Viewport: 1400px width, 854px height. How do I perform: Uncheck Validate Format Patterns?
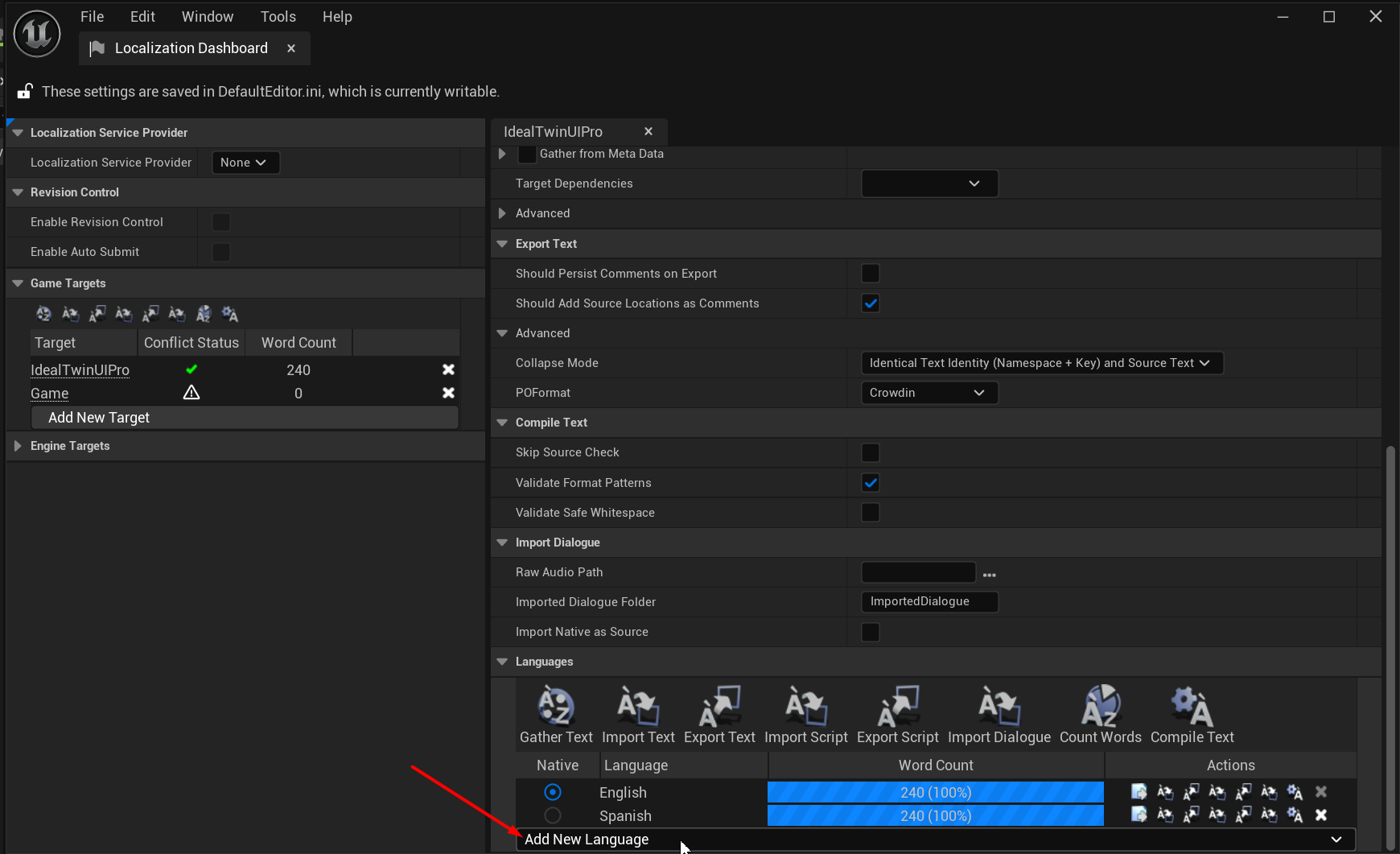(871, 483)
